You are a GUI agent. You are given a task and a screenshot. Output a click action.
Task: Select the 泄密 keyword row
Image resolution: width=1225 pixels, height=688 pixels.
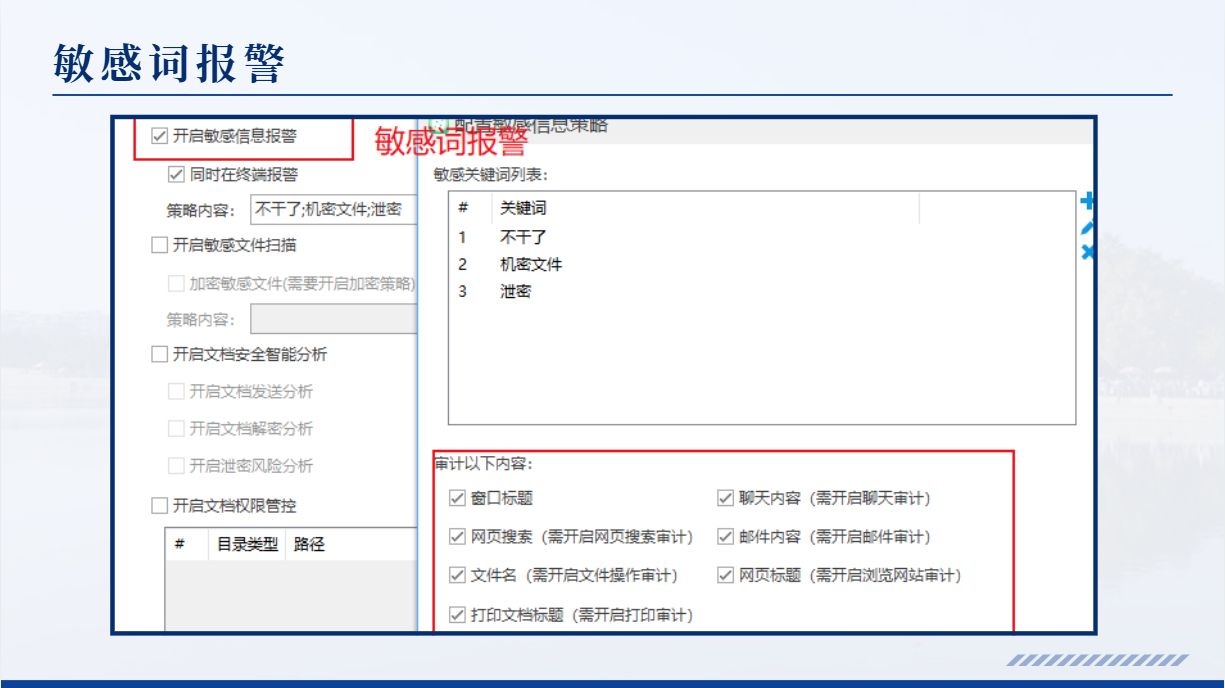pyautogui.click(x=516, y=292)
